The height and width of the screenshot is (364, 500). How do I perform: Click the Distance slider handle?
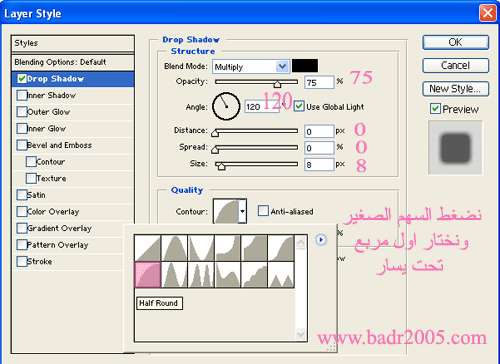[215, 133]
